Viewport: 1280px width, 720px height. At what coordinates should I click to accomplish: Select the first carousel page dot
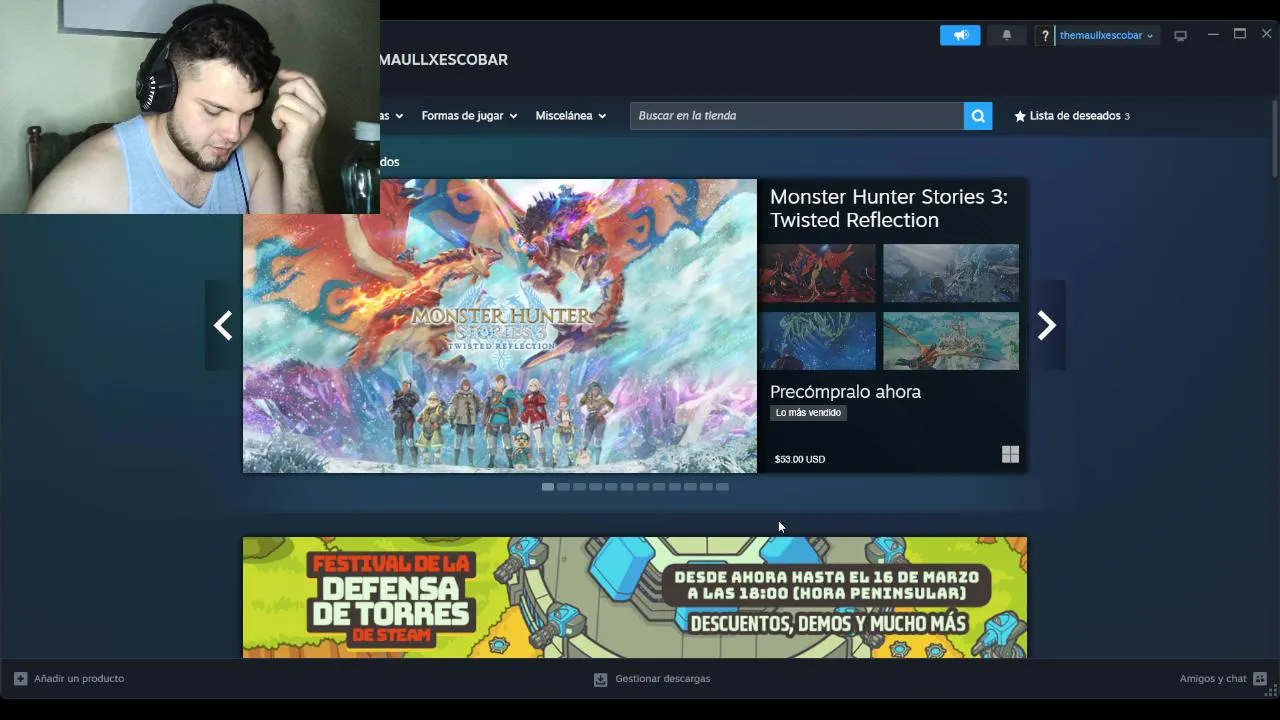pos(548,487)
